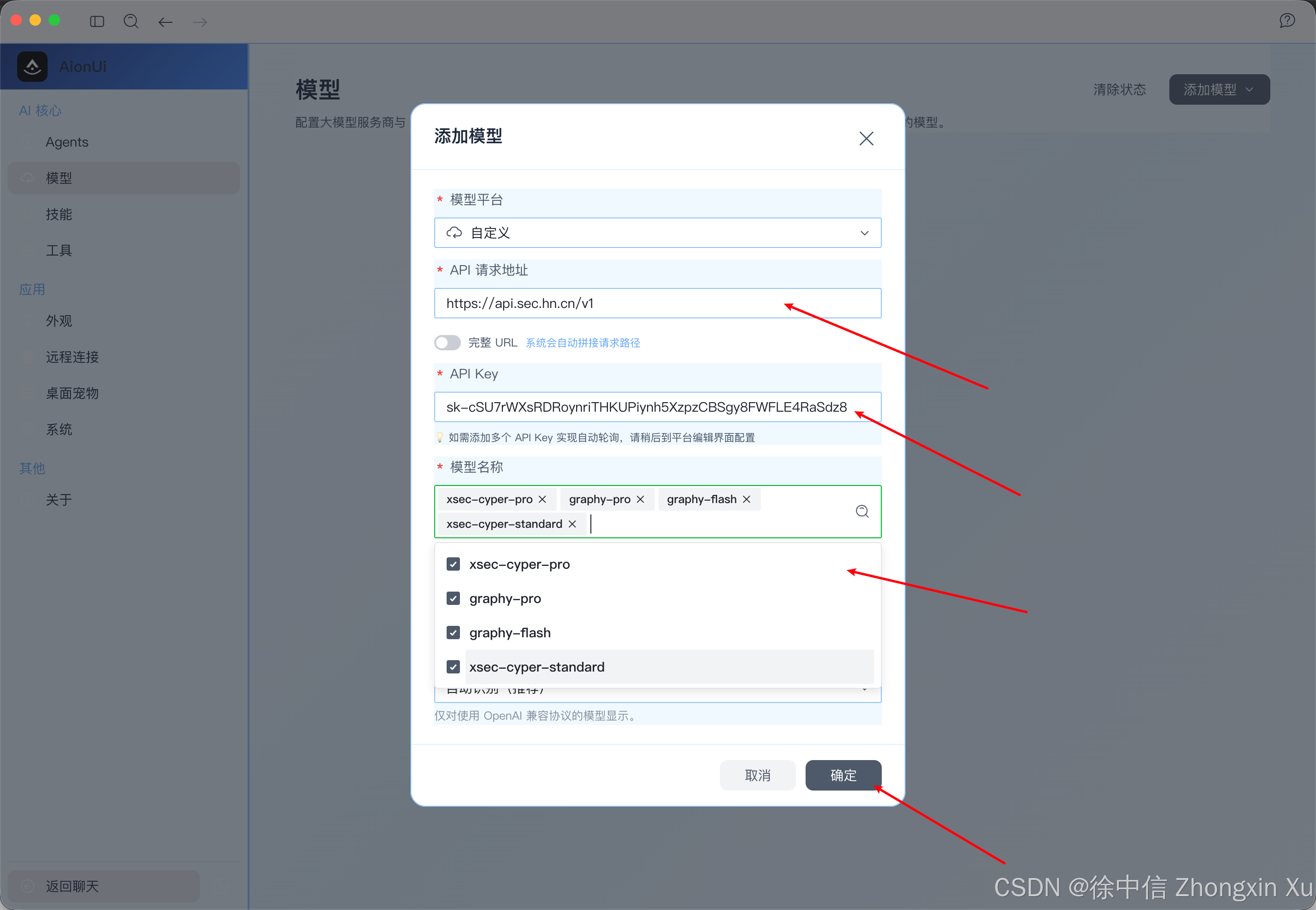
Task: Toggle the sidebar panel icon in title bar
Action: click(97, 22)
